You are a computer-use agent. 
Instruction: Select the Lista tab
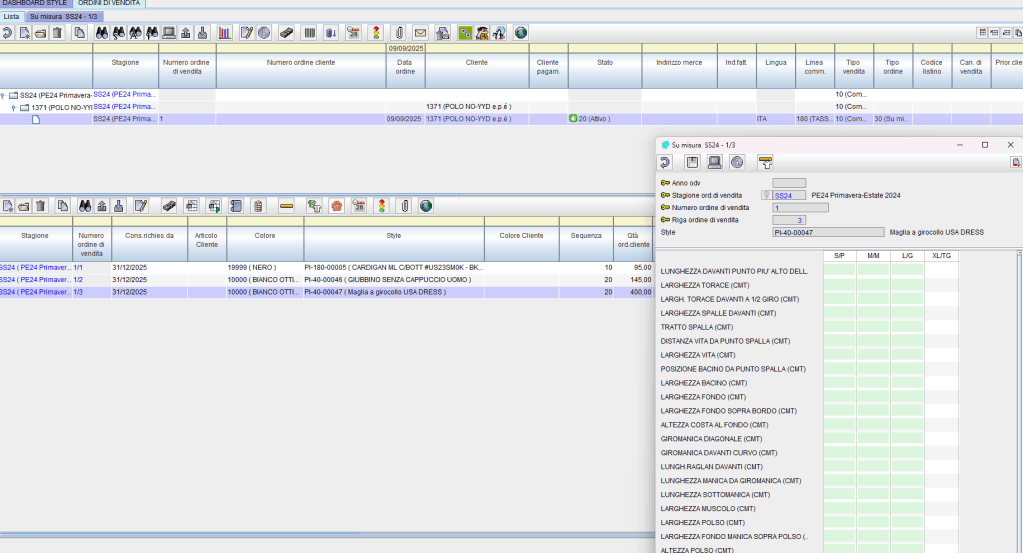point(11,17)
